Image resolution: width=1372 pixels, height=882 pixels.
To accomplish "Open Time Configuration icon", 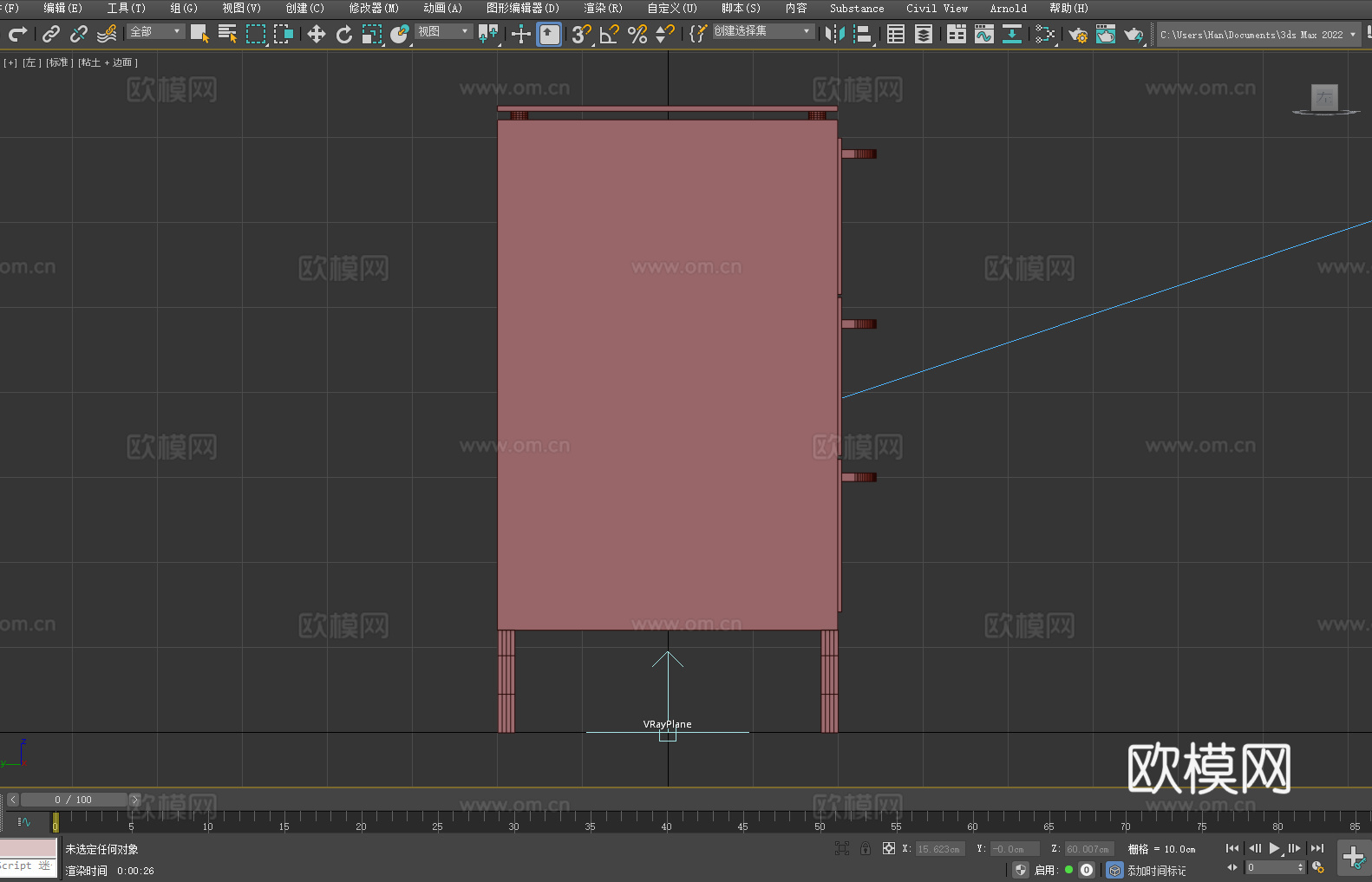I will click(x=1318, y=867).
